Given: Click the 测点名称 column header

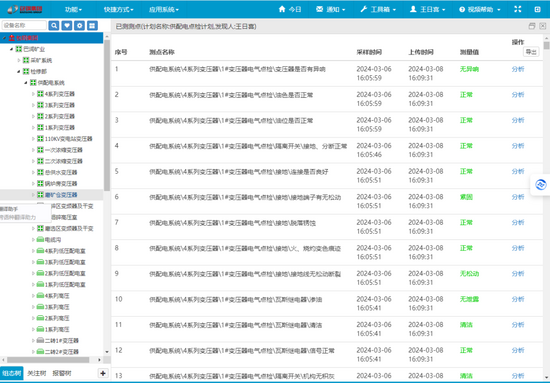Looking at the screenshot, I should coord(162,52).
